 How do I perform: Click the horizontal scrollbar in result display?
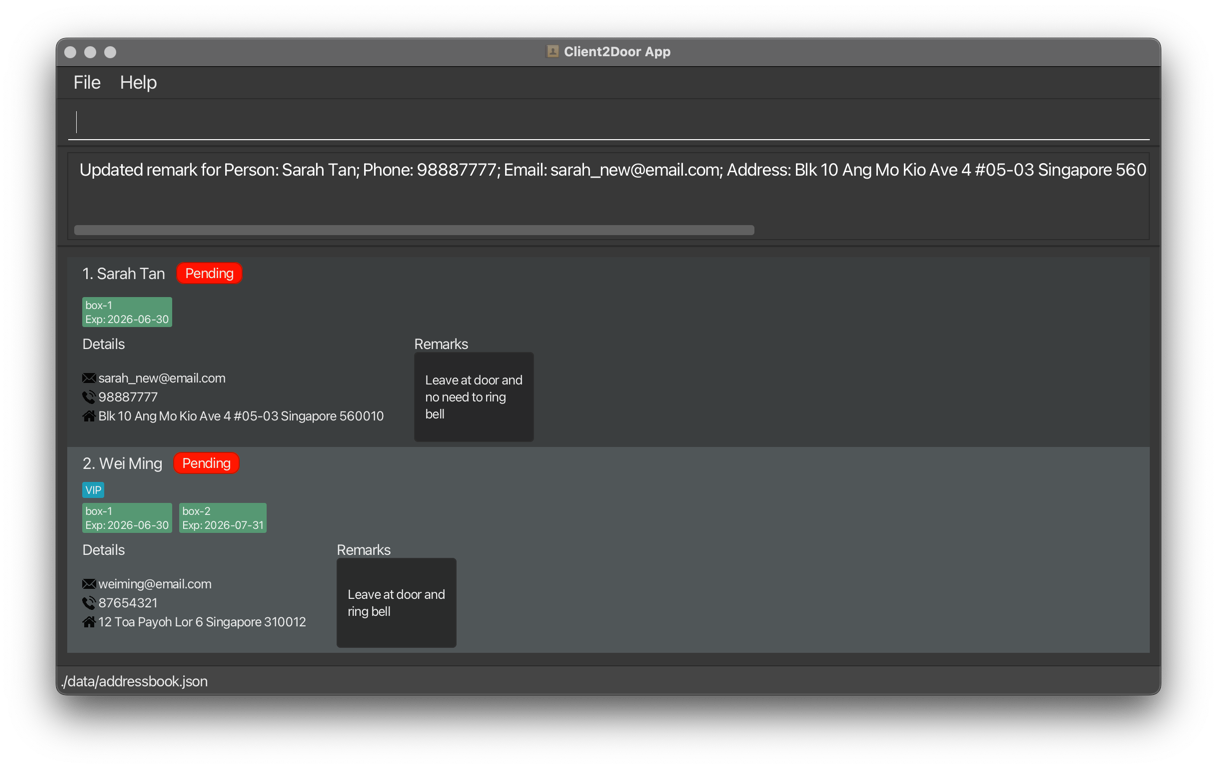414,230
